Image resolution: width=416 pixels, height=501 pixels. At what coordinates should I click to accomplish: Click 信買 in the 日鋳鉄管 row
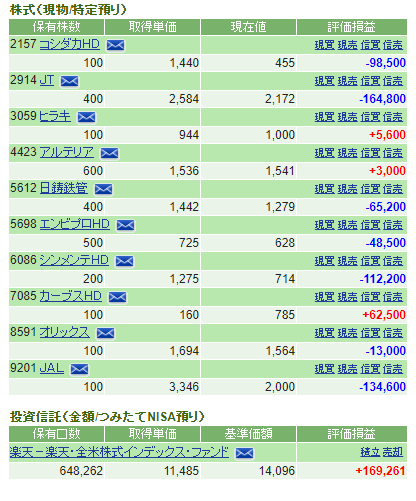click(370, 189)
